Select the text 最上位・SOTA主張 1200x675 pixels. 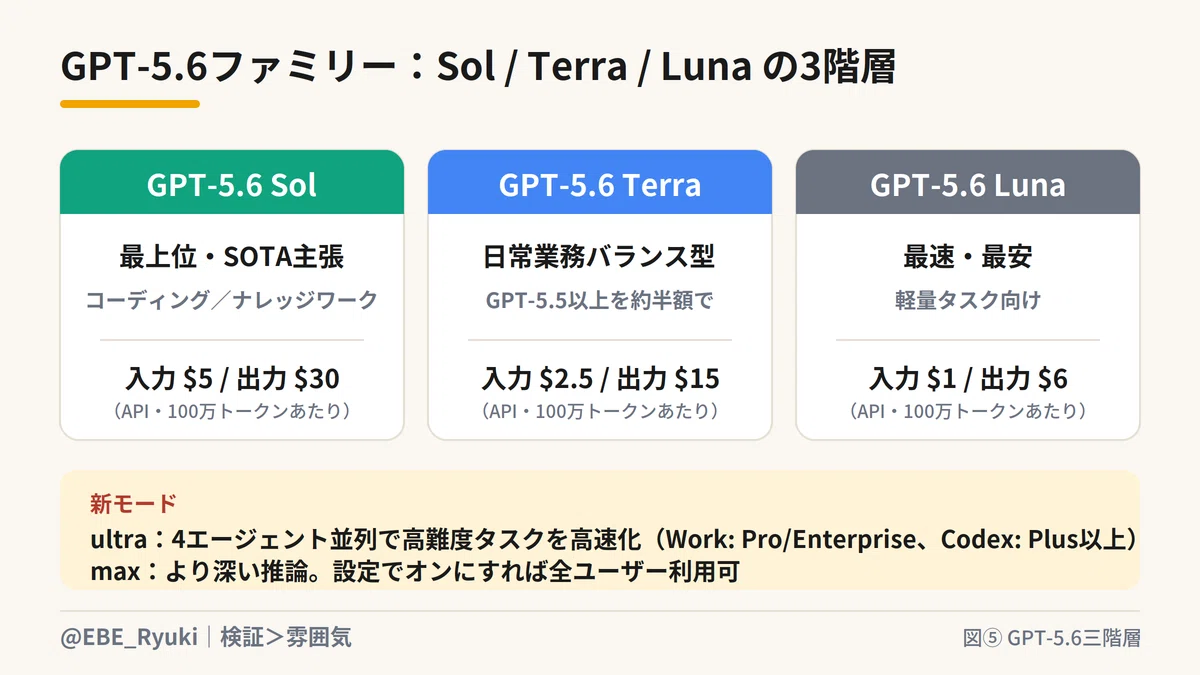click(x=232, y=257)
